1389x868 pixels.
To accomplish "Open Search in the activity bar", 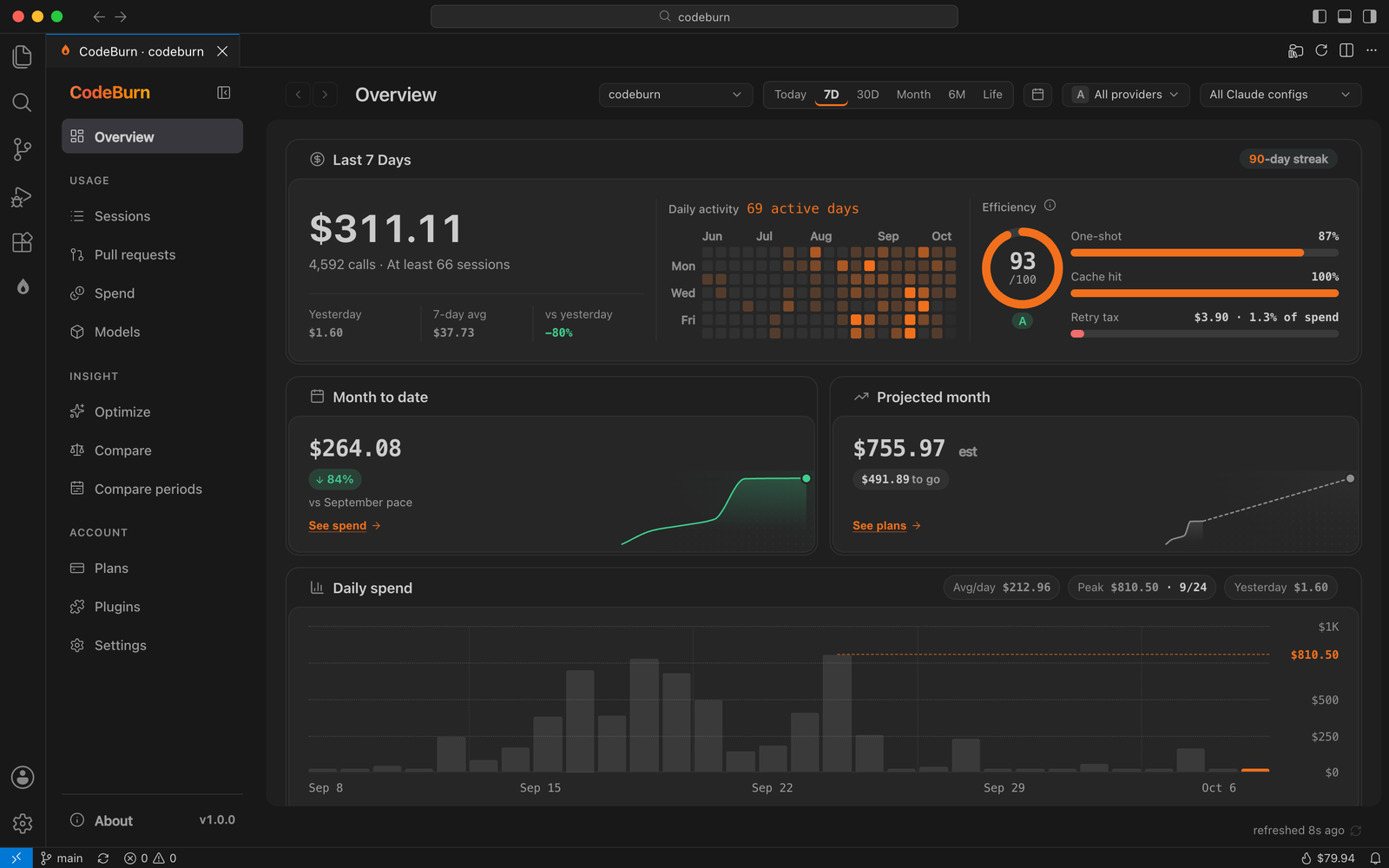I will [x=23, y=102].
